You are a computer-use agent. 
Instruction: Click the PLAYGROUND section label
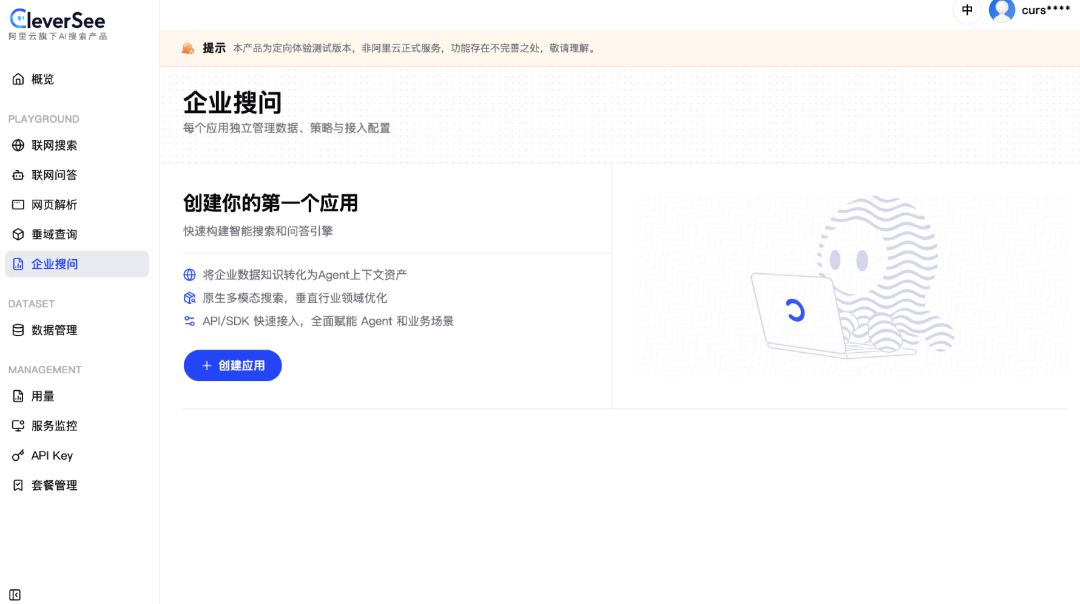[43, 119]
